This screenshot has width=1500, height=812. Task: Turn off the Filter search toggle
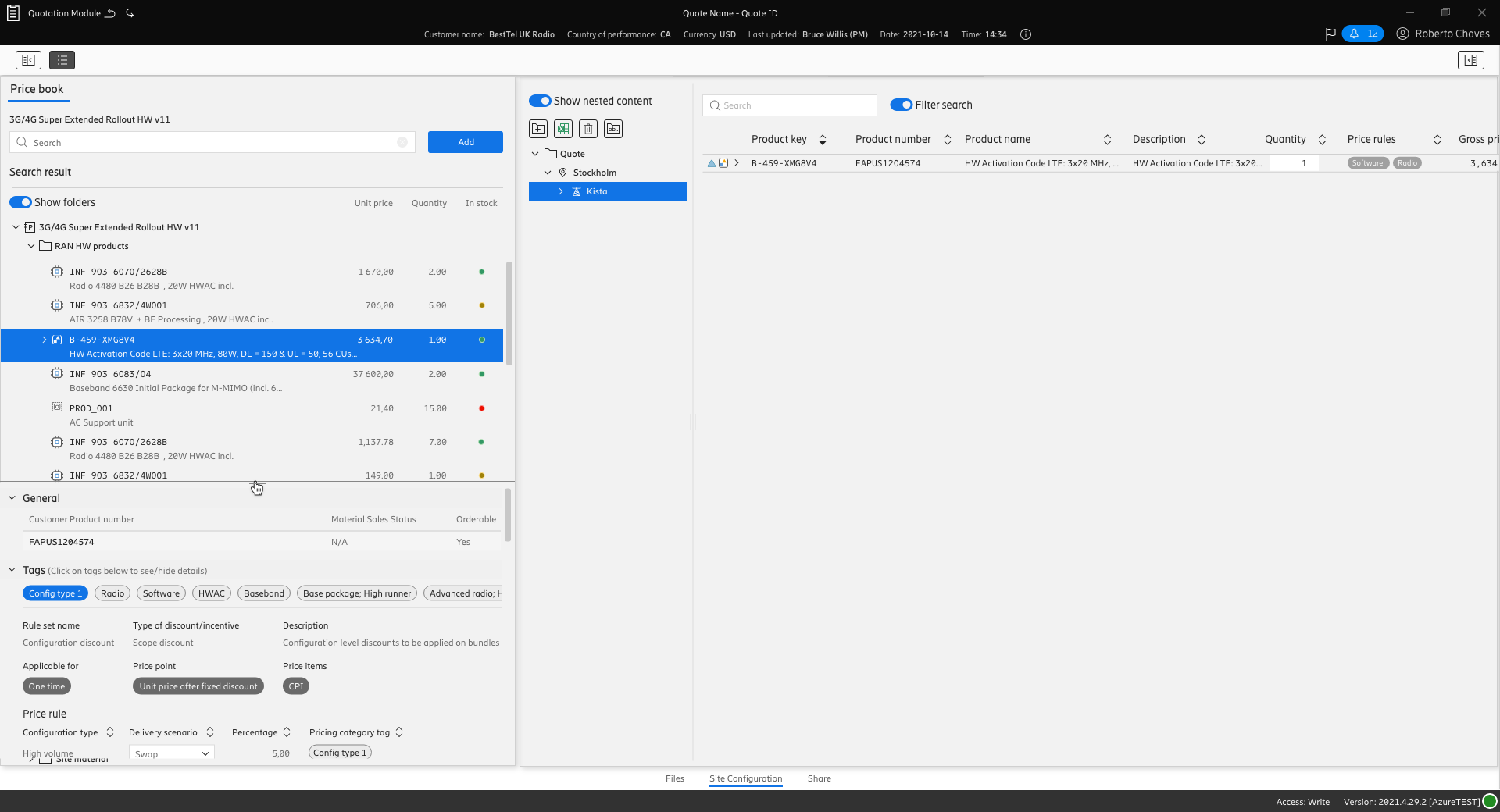[x=901, y=105]
